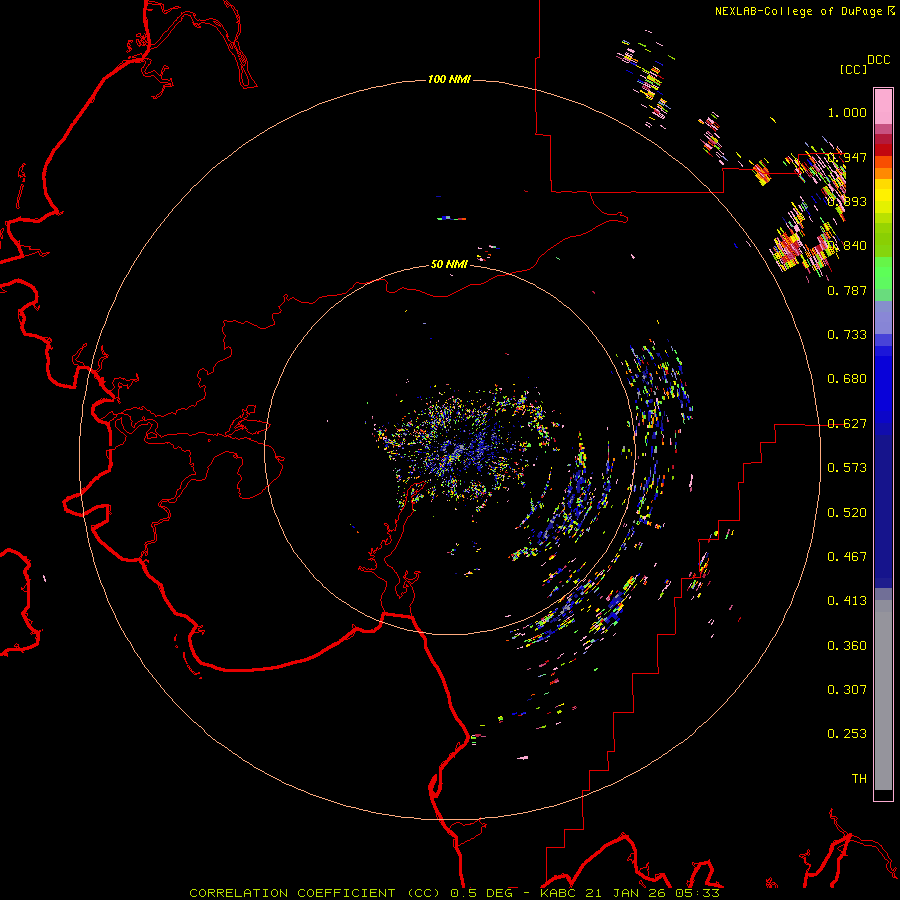Click the '05:33' timestamp in the caption
900x900 pixels.
(698, 893)
